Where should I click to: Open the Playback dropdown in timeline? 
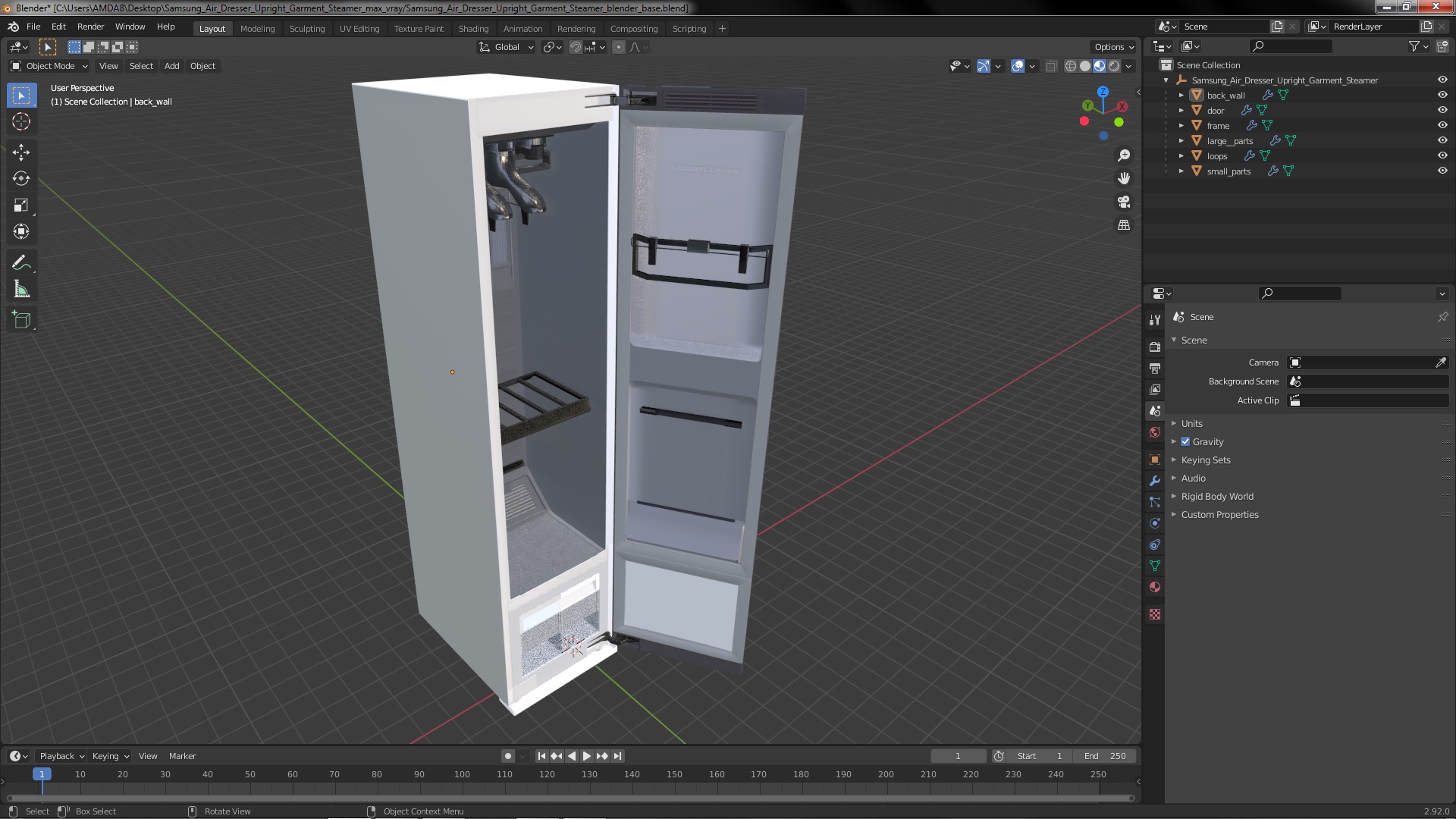tap(61, 756)
